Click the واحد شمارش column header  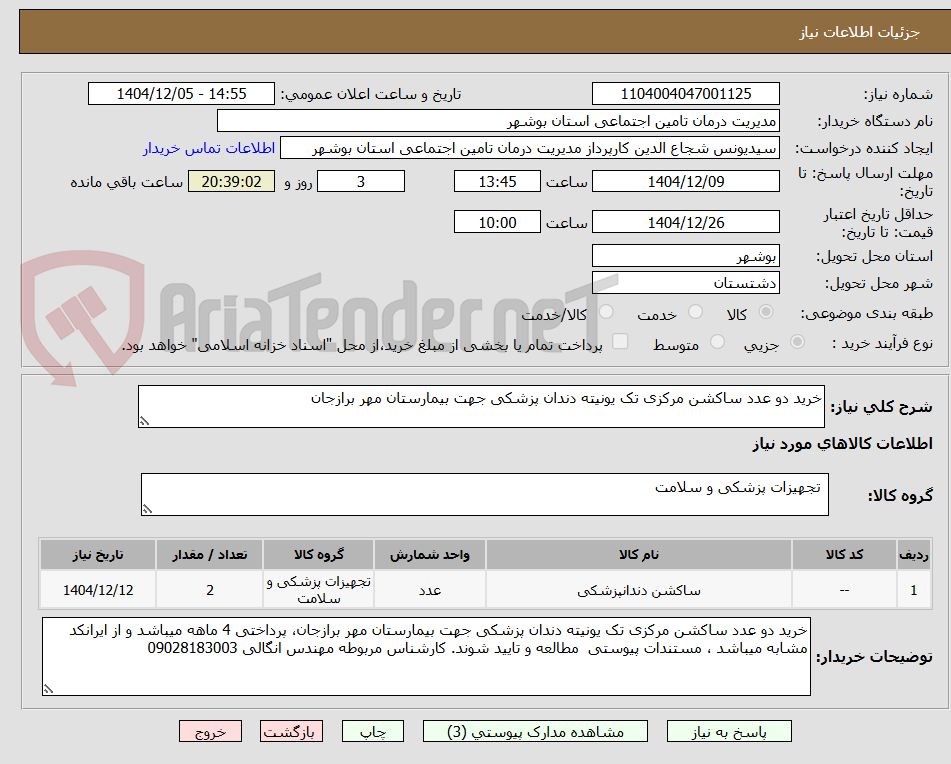point(429,555)
